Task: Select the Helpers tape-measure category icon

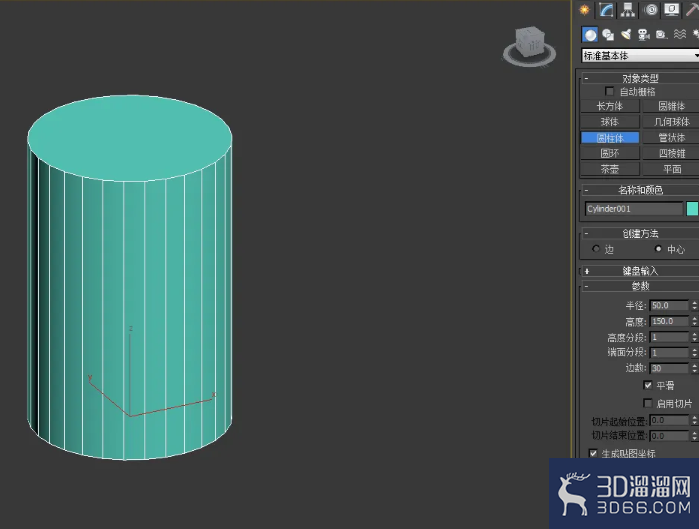Action: point(662,35)
